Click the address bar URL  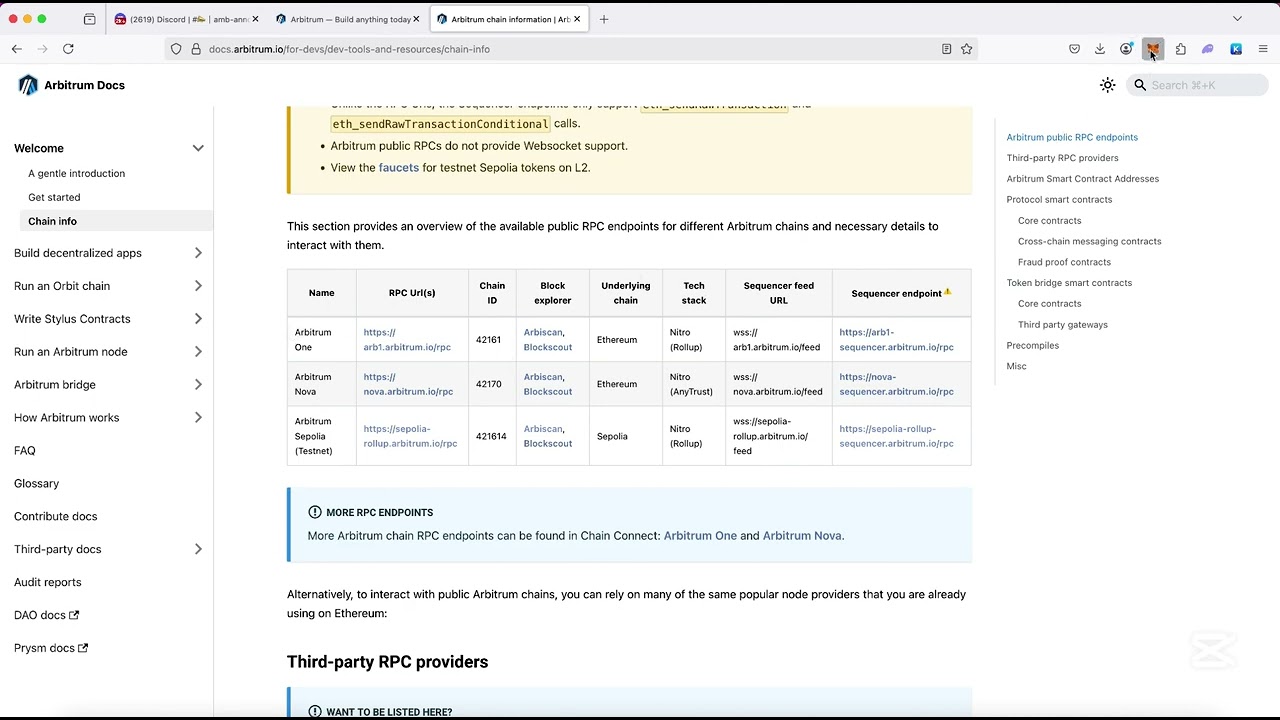pyautogui.click(x=349, y=49)
